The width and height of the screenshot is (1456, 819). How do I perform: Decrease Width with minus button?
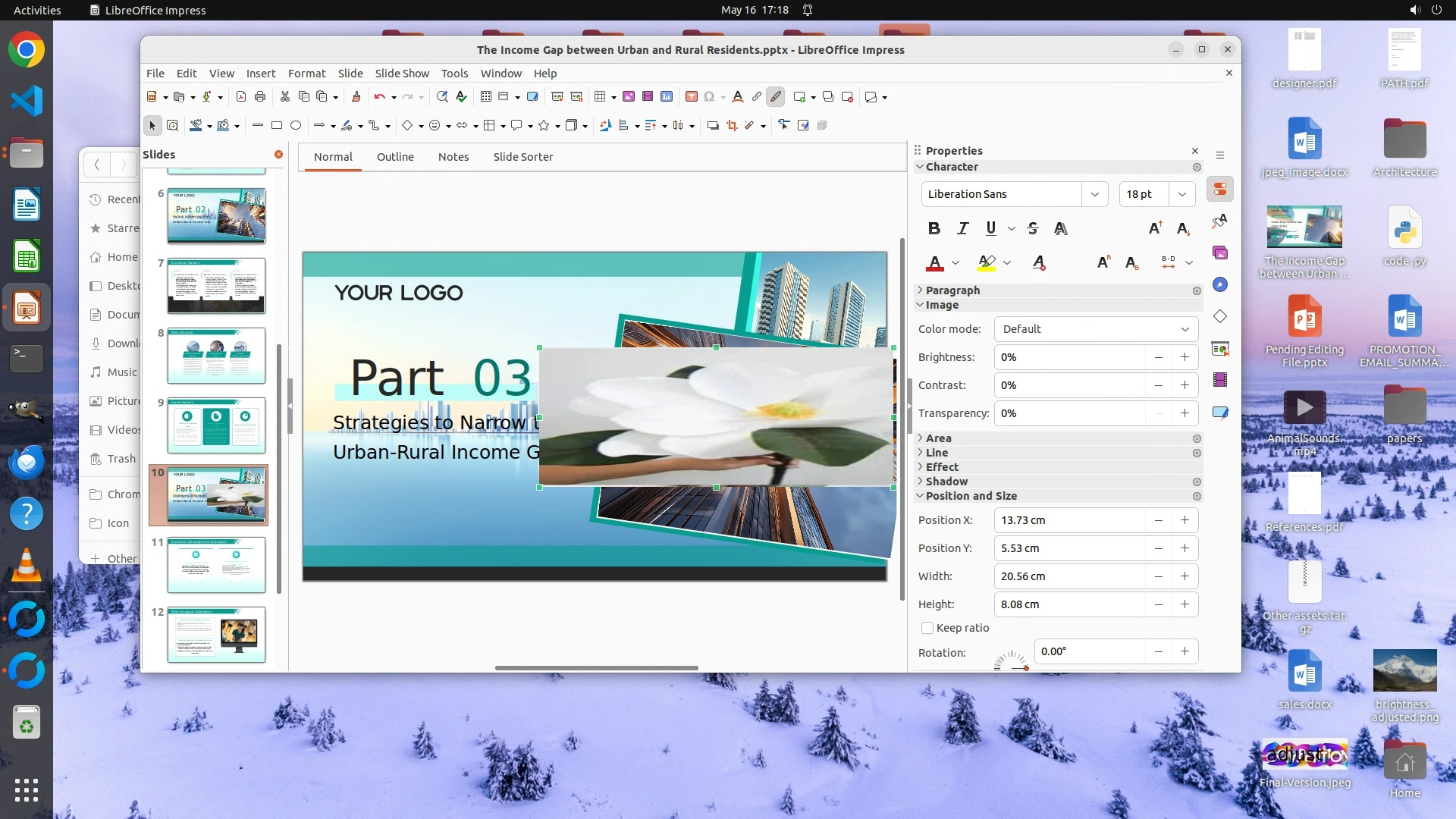click(1158, 576)
